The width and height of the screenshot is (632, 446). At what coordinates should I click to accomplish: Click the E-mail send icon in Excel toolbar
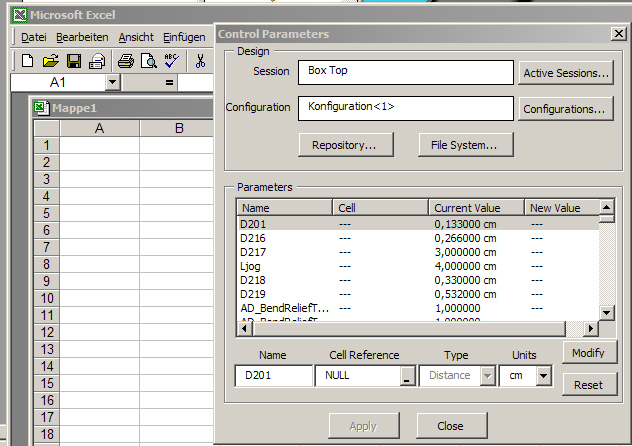[97, 61]
